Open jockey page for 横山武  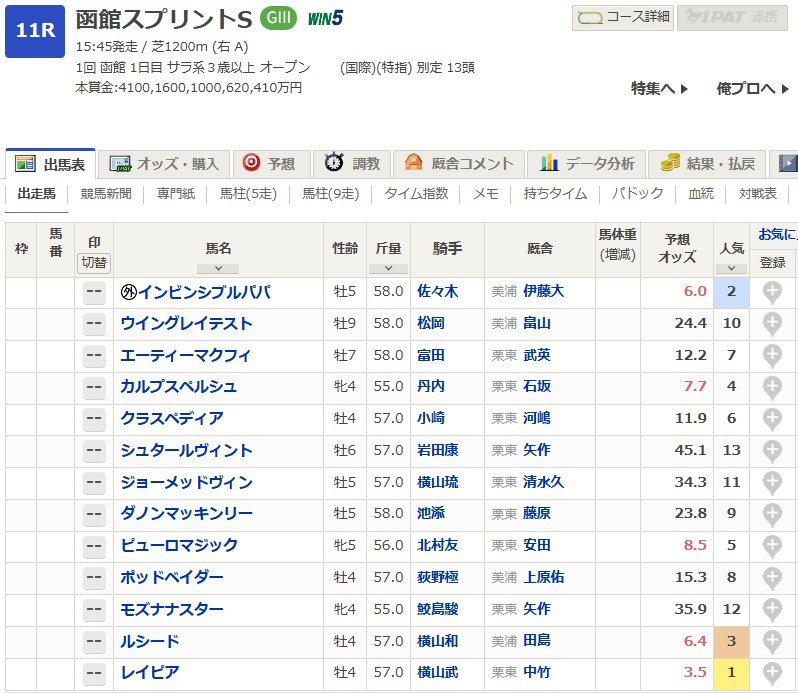click(438, 673)
